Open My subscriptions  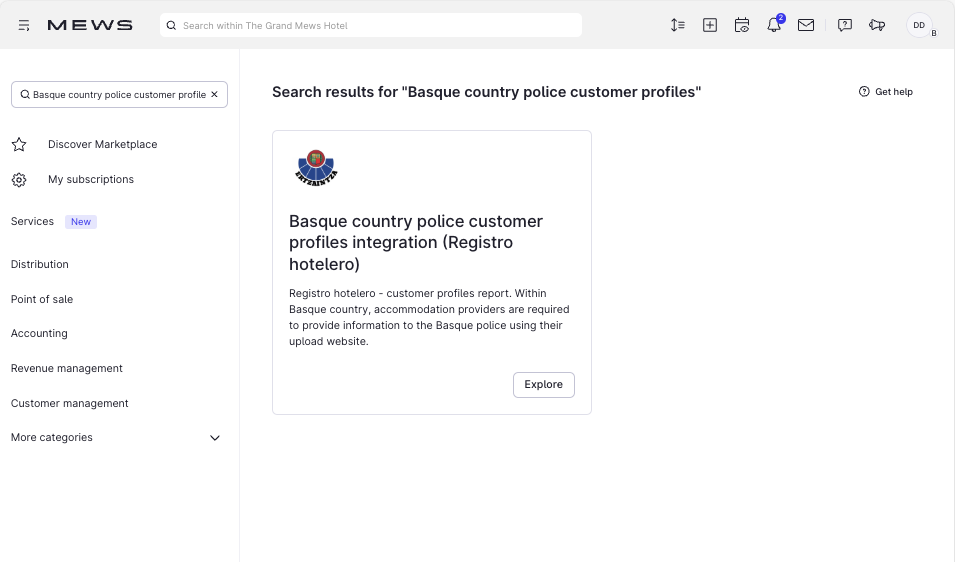pos(91,179)
